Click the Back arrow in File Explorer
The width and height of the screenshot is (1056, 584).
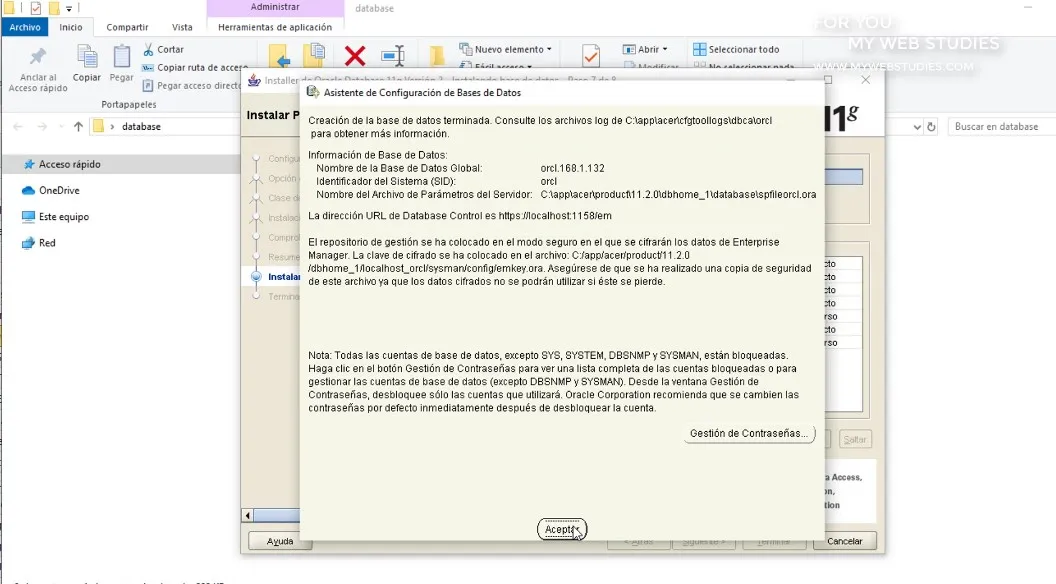[18, 127]
